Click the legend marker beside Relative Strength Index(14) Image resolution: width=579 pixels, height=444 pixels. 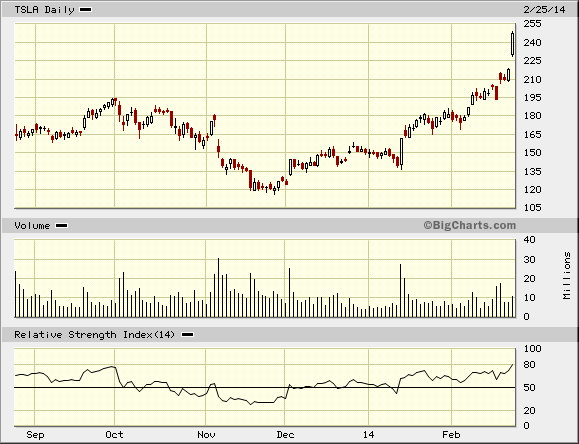tap(188, 335)
